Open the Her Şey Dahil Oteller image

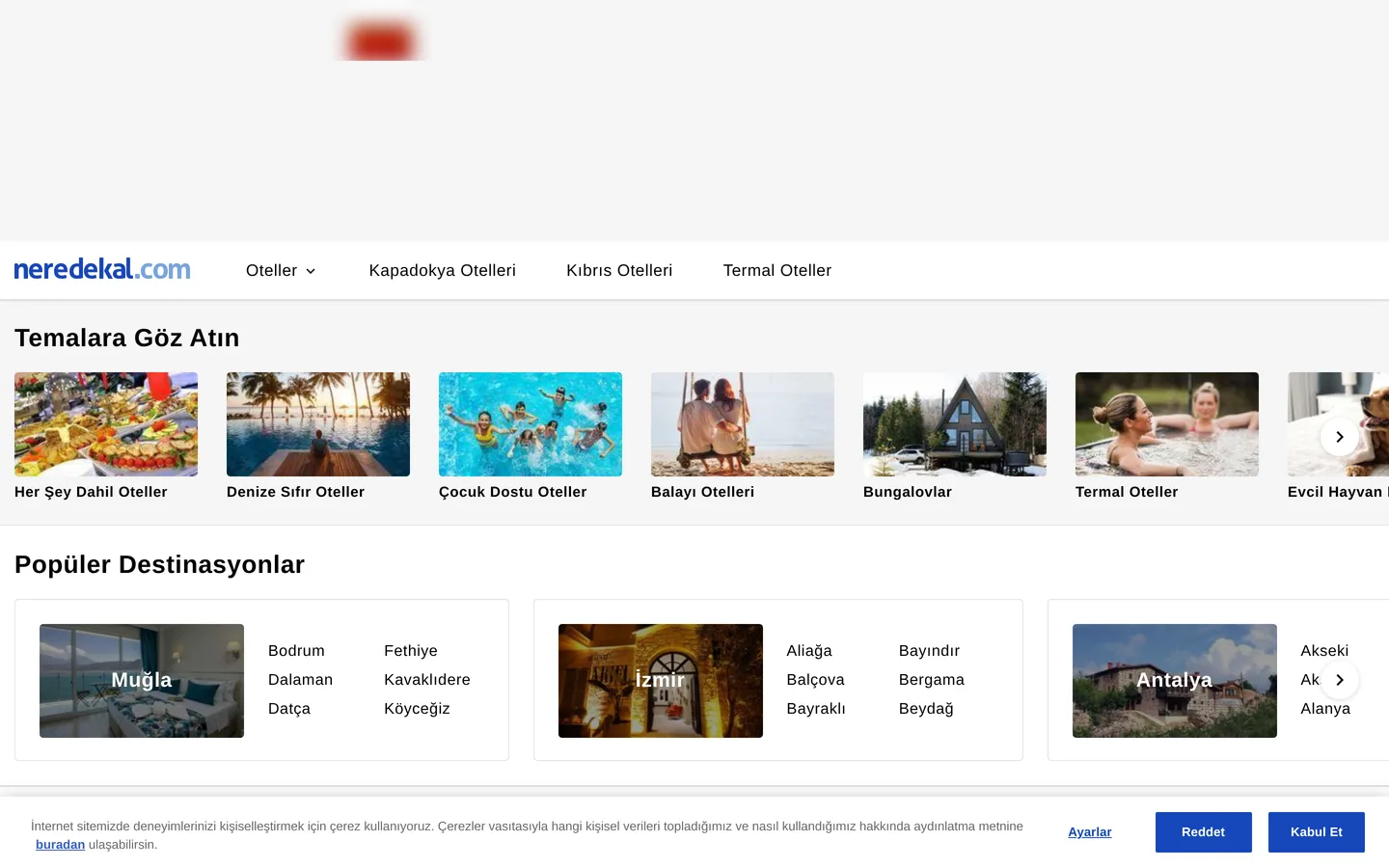pos(106,424)
